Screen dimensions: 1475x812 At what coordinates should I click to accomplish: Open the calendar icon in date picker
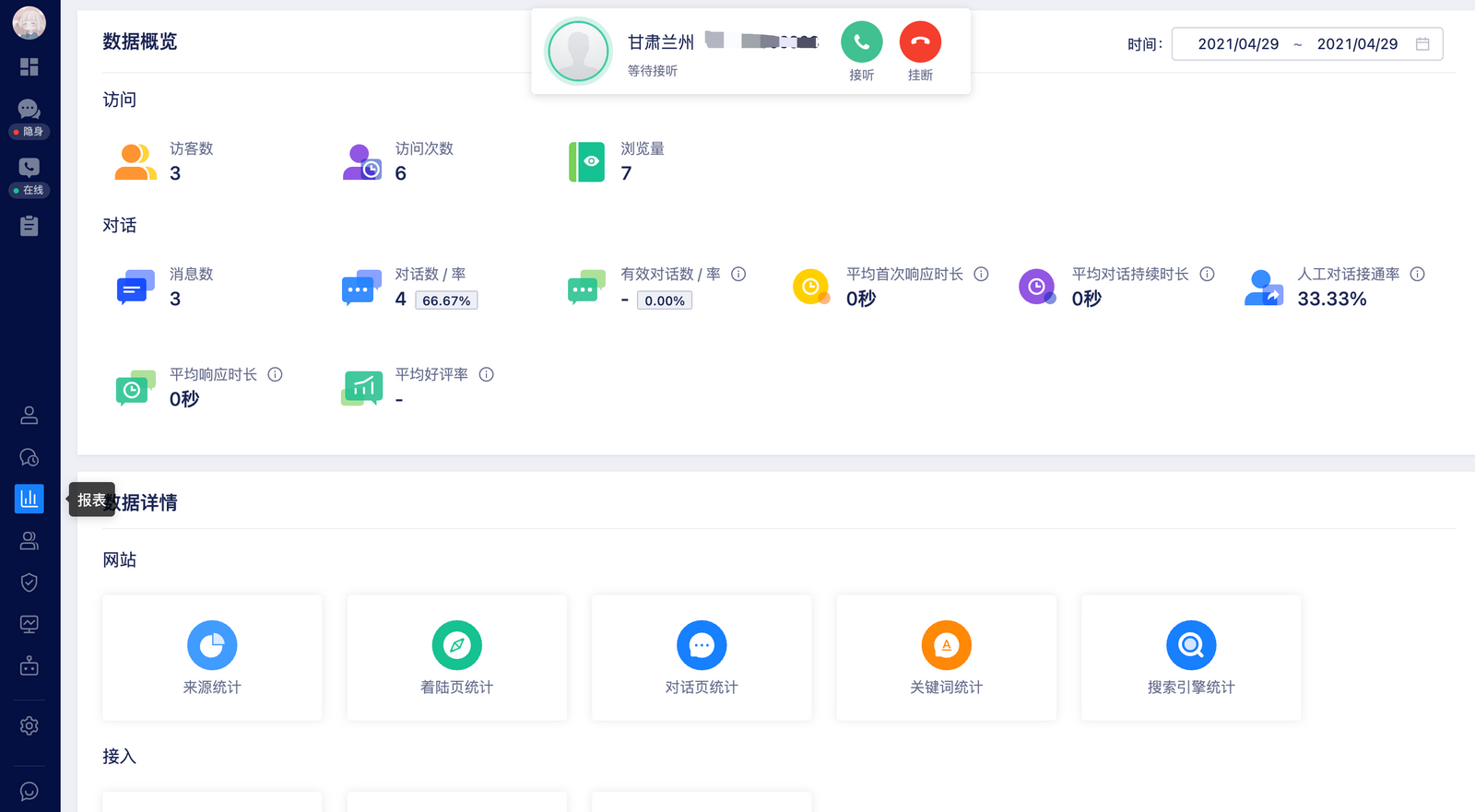coord(1422,43)
